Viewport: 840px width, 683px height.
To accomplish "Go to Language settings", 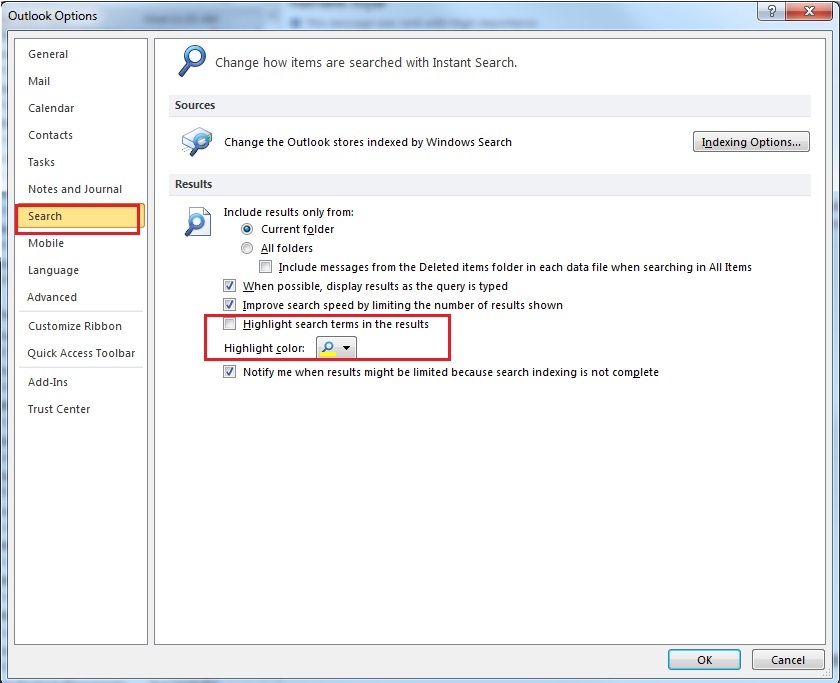I will (x=54, y=270).
